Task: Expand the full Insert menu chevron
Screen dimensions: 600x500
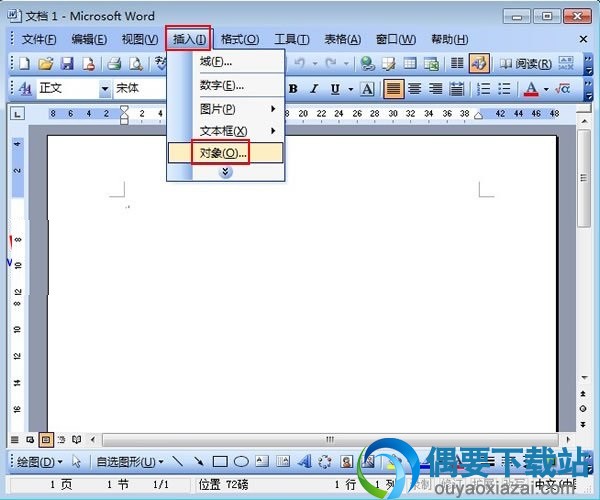Action: pos(225,172)
